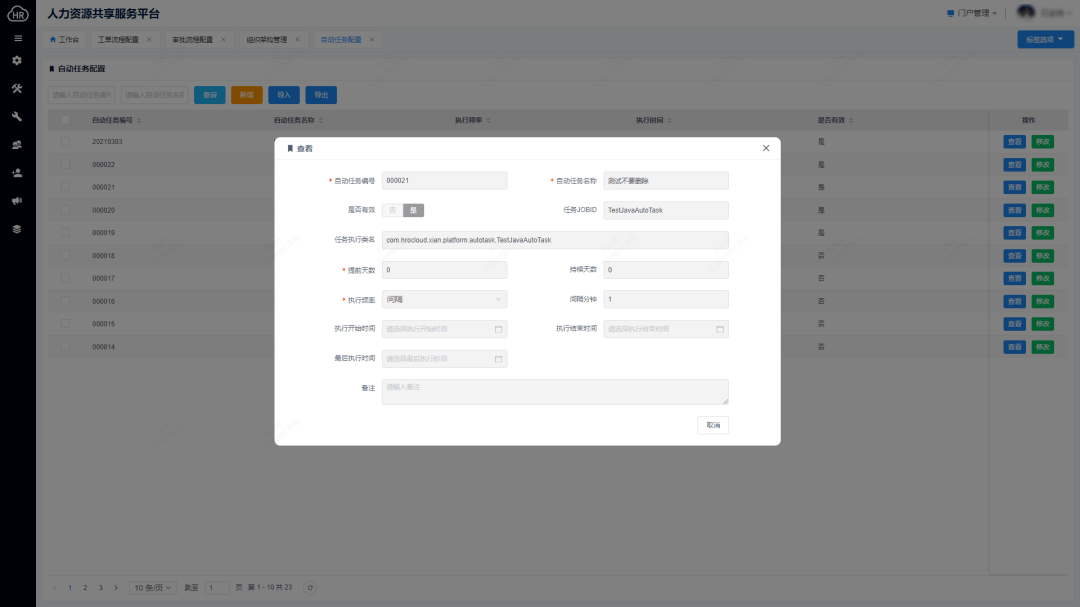Switch to the 工作台 tab

[x=64, y=39]
